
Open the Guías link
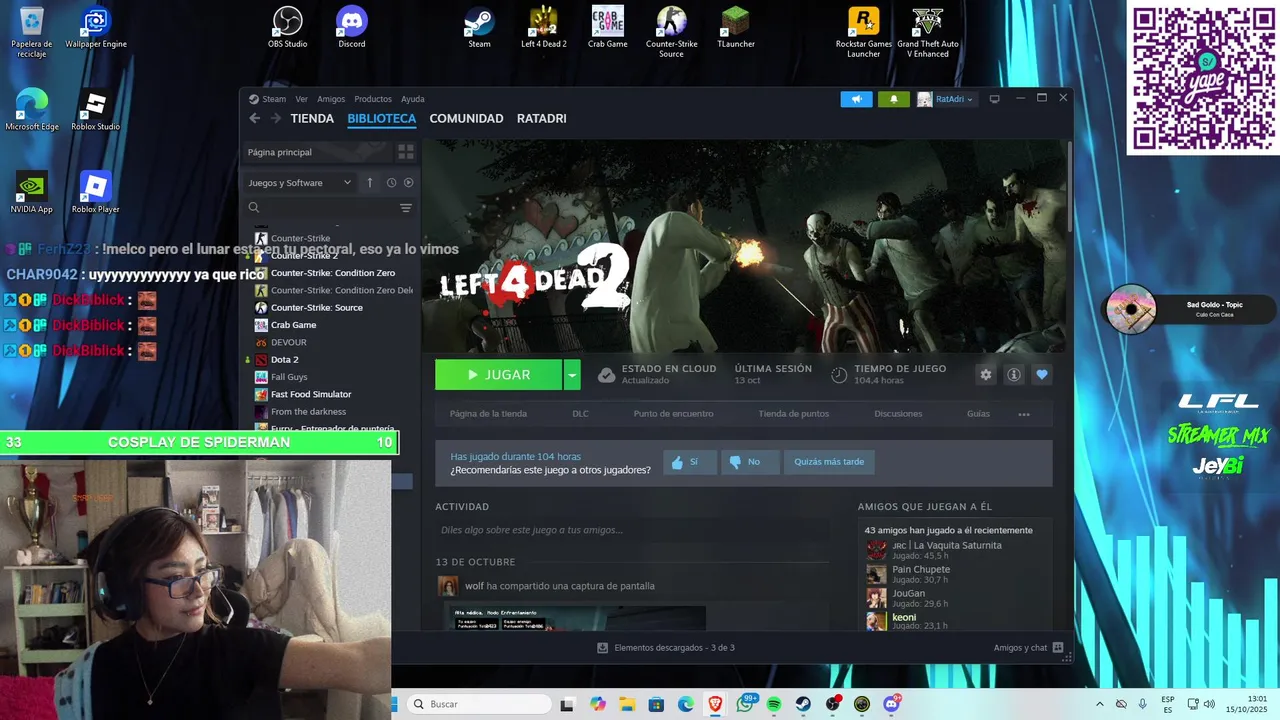pyautogui.click(x=978, y=414)
